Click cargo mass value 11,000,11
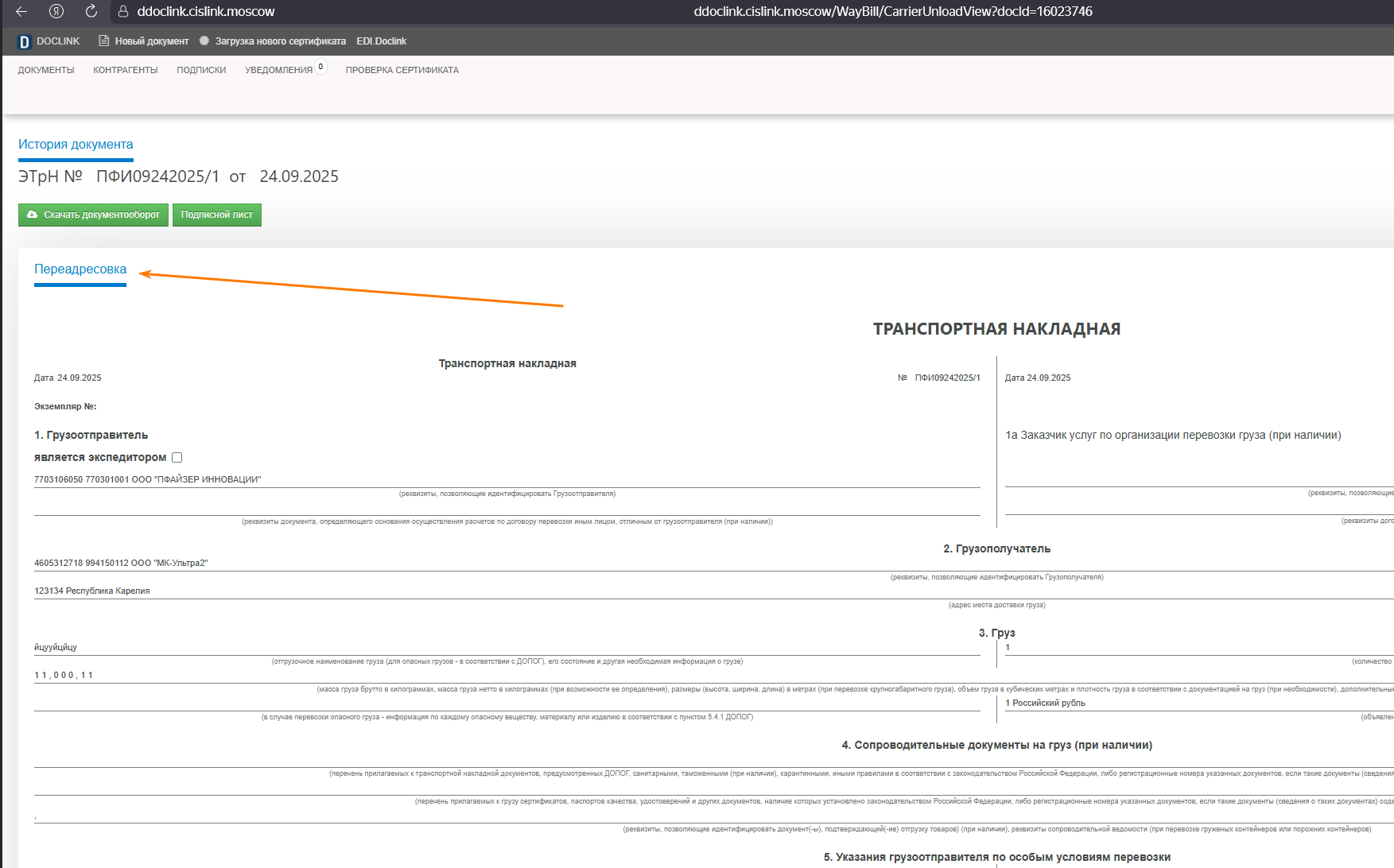The image size is (1394, 868). tap(64, 675)
